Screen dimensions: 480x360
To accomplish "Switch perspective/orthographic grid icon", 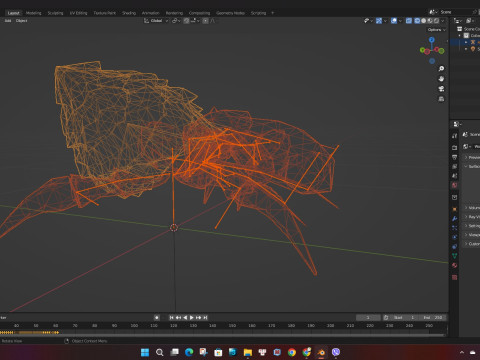I will click(x=441, y=99).
